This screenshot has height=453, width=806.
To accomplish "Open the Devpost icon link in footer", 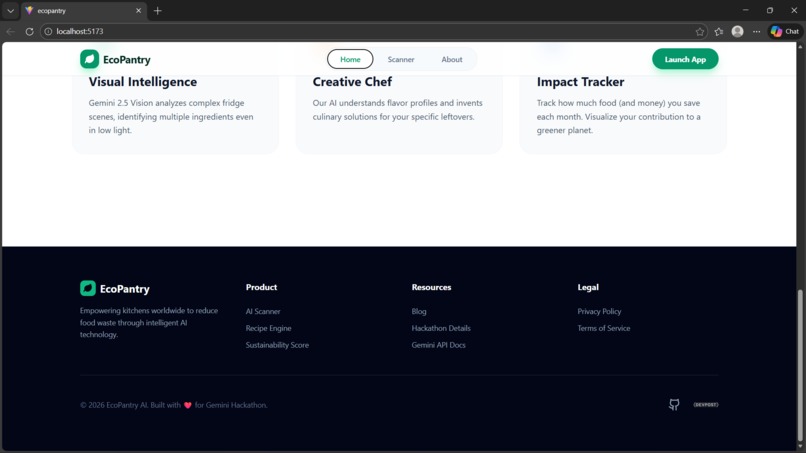I will click(x=706, y=405).
